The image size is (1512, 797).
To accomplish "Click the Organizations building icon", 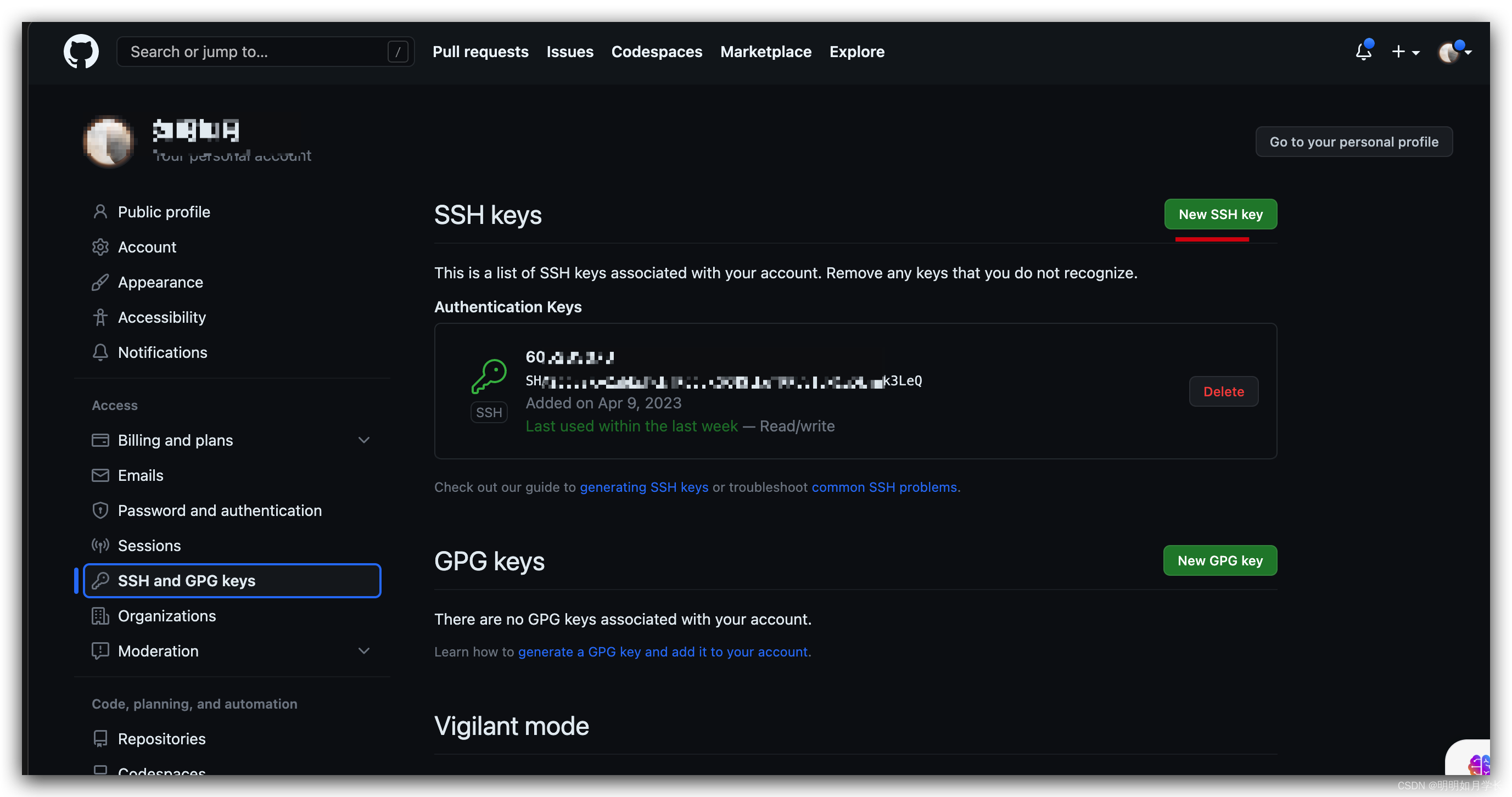I will coord(100,616).
